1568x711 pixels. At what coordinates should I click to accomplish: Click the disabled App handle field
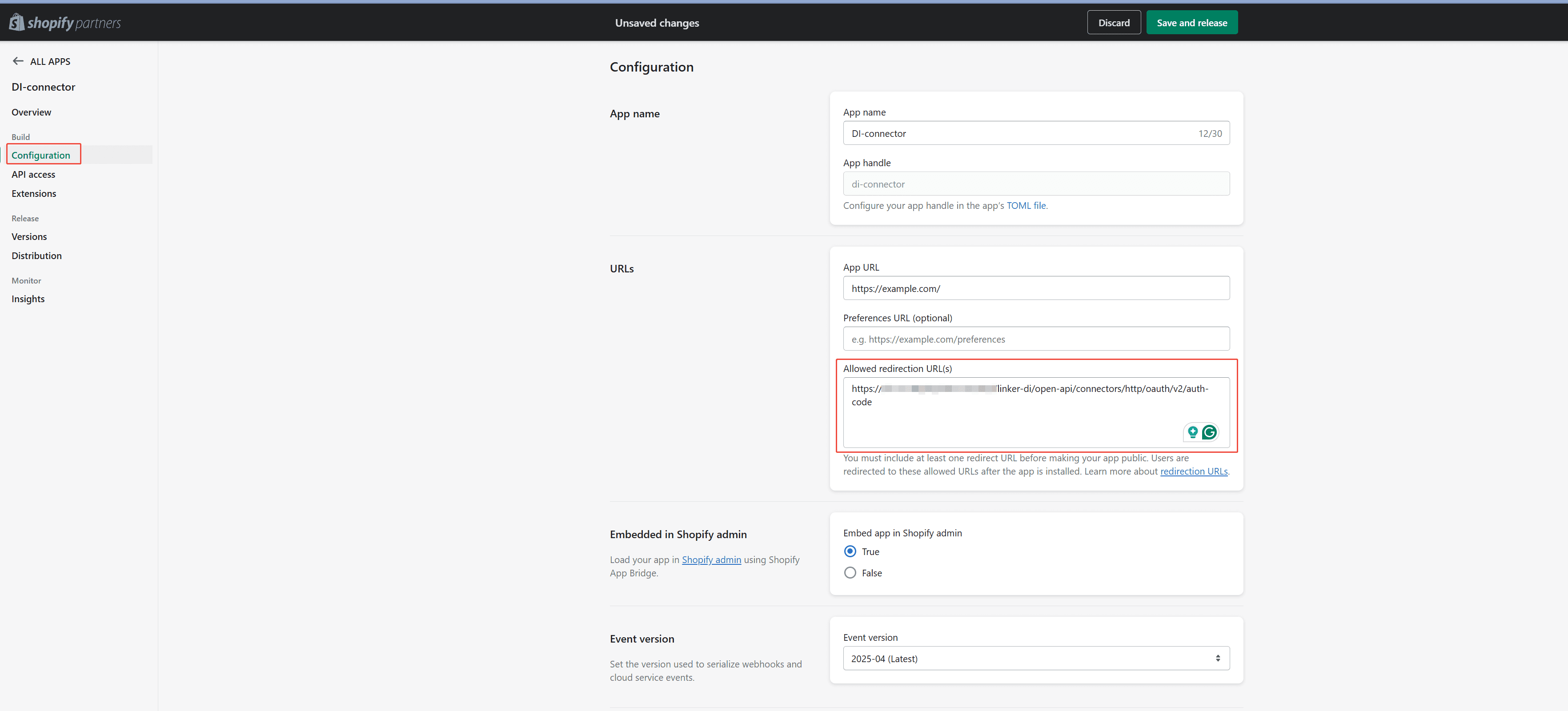tap(1036, 184)
